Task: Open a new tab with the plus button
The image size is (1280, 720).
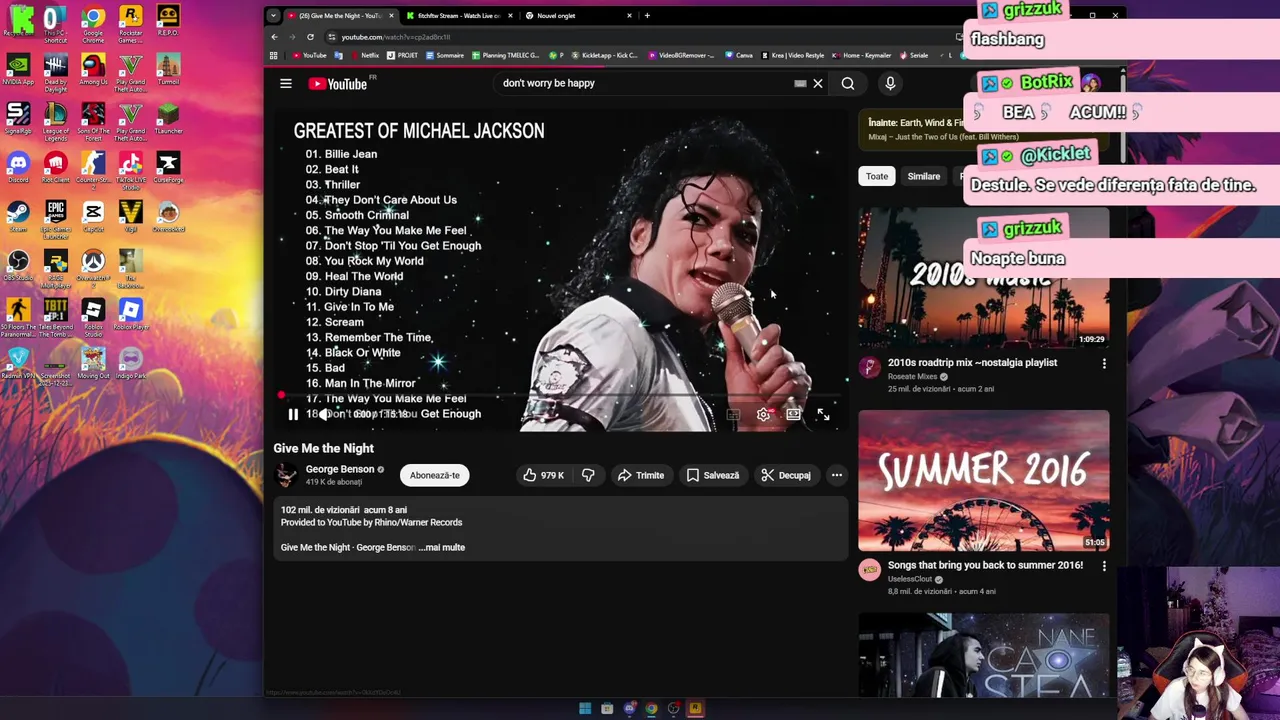Action: (x=647, y=15)
